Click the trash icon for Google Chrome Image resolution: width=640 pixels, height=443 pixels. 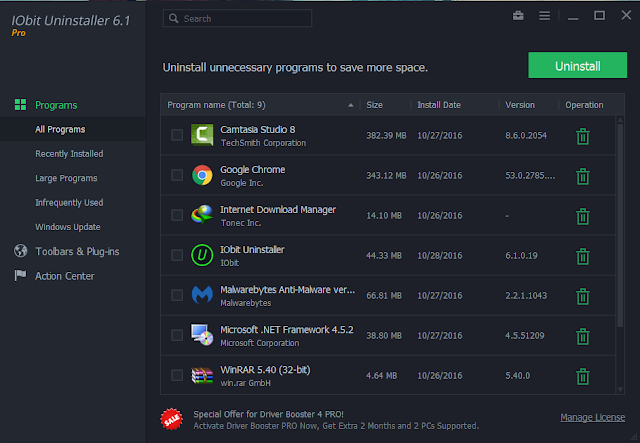583,176
